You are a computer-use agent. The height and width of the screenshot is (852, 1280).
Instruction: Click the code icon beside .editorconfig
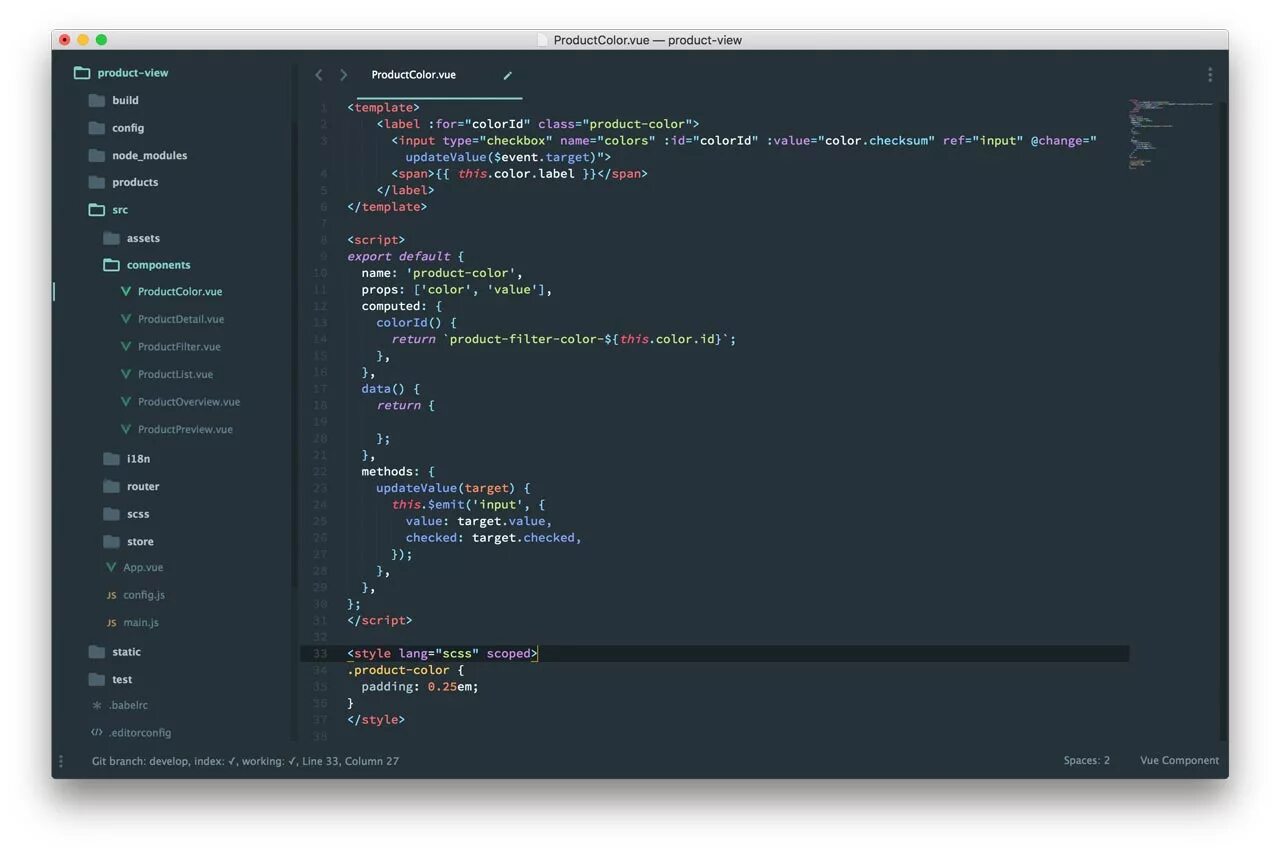pyautogui.click(x=97, y=732)
